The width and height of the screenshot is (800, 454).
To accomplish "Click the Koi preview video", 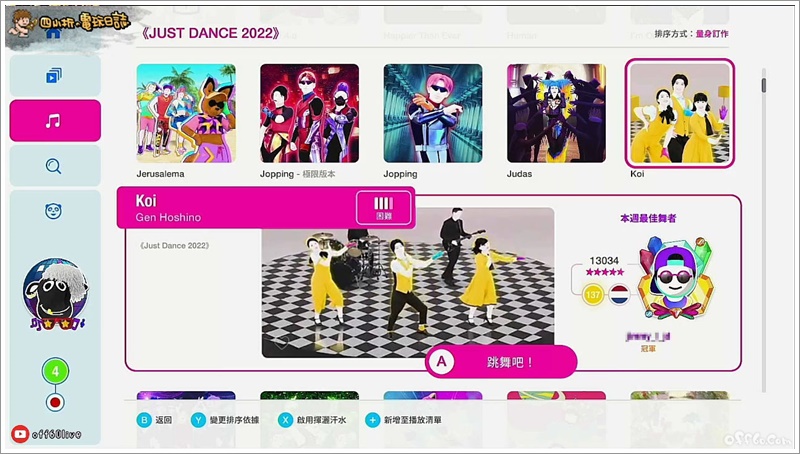I will coord(408,282).
